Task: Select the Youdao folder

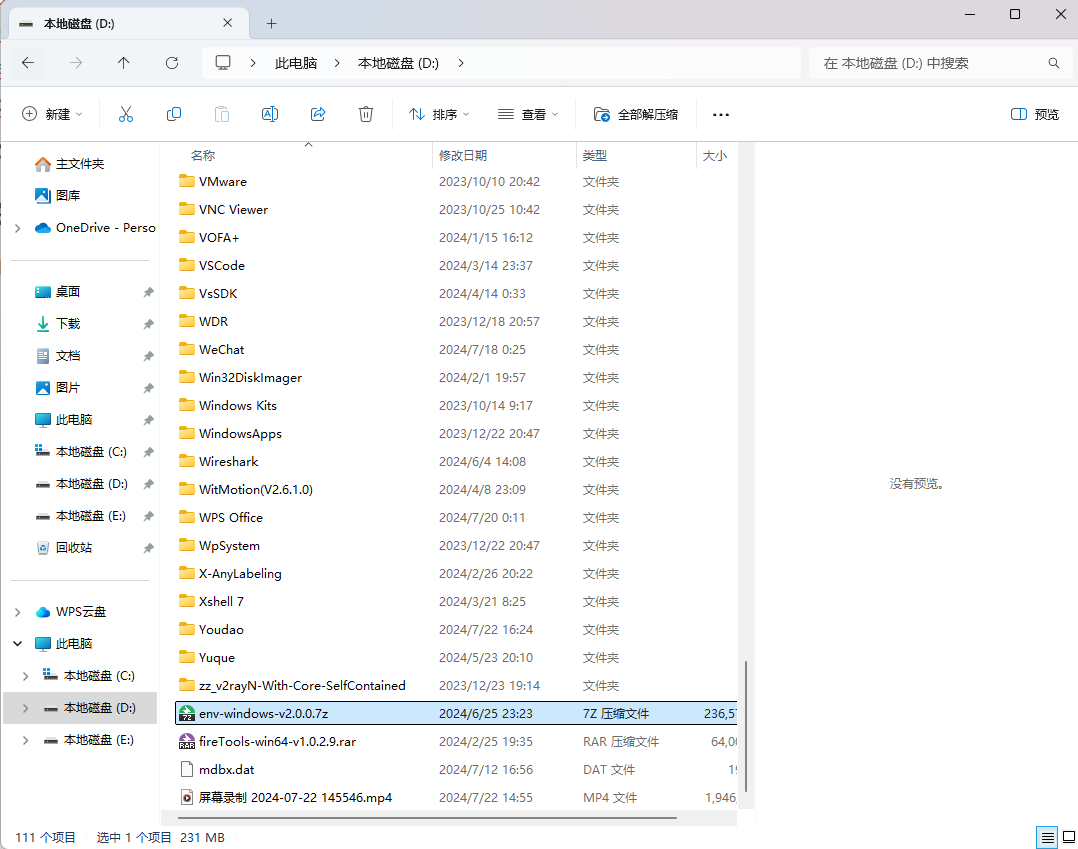Action: (x=221, y=630)
